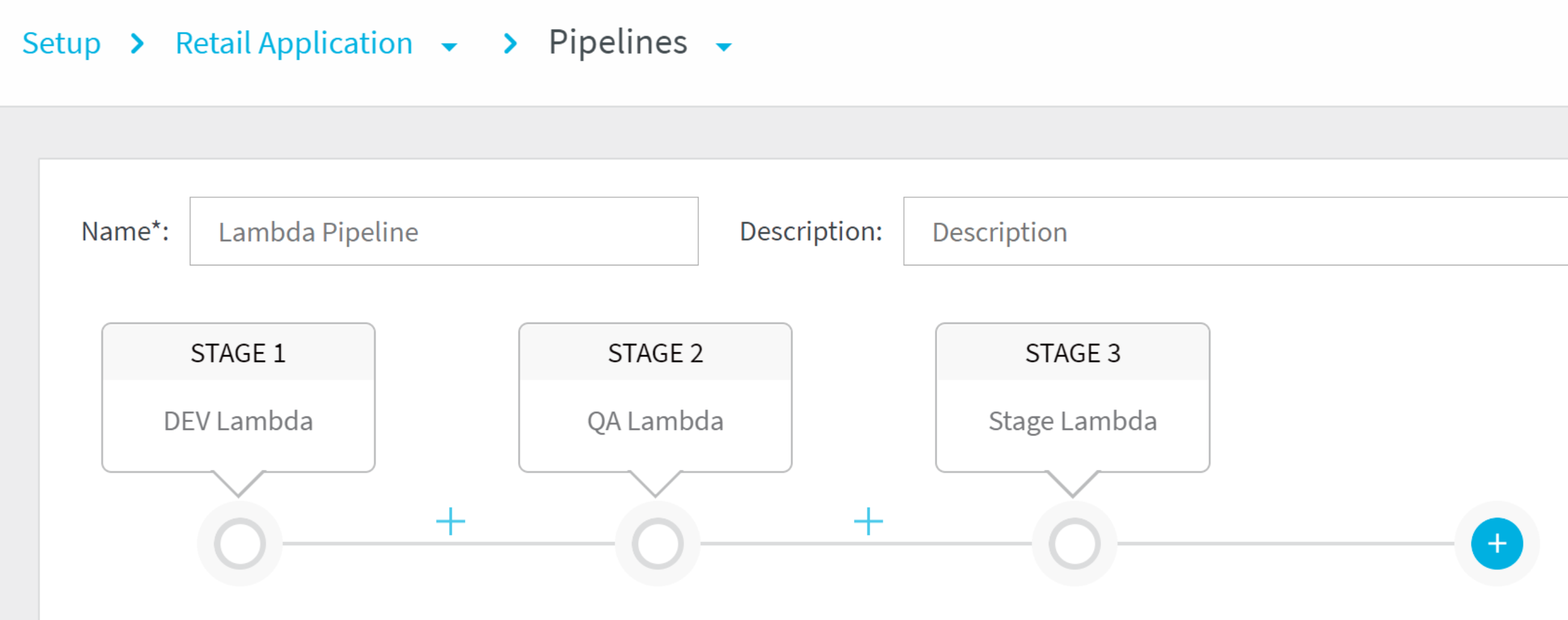Focus the Name field with Lambda Pipeline
This screenshot has width=1568, height=620.
[444, 231]
